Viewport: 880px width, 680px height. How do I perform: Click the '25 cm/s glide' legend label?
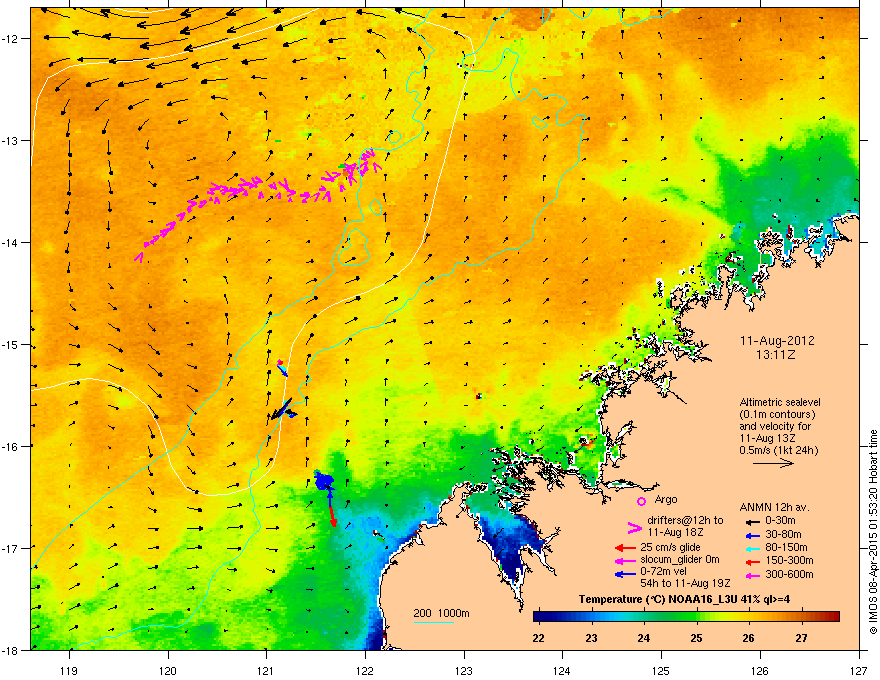pyautogui.click(x=670, y=547)
